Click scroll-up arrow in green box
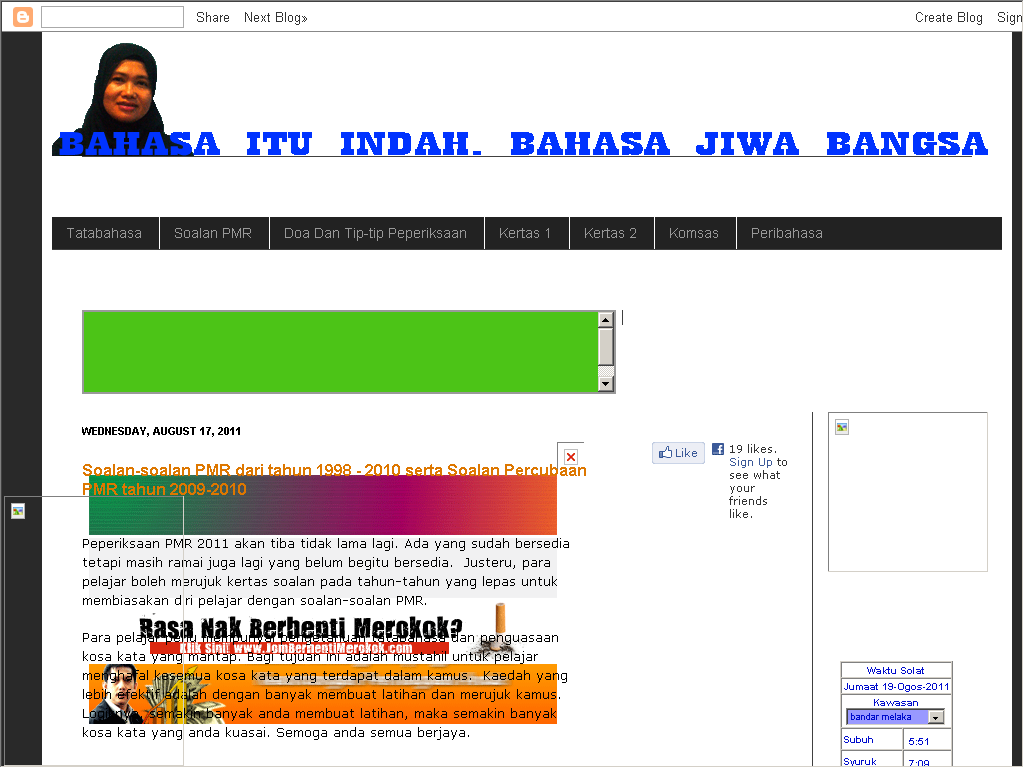This screenshot has height=768, width=1024. [x=605, y=320]
